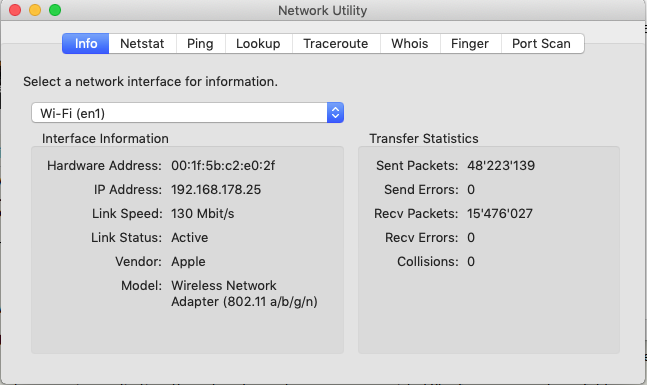Maximize the Network Utility window
This screenshot has width=647, height=385.
[x=55, y=10]
